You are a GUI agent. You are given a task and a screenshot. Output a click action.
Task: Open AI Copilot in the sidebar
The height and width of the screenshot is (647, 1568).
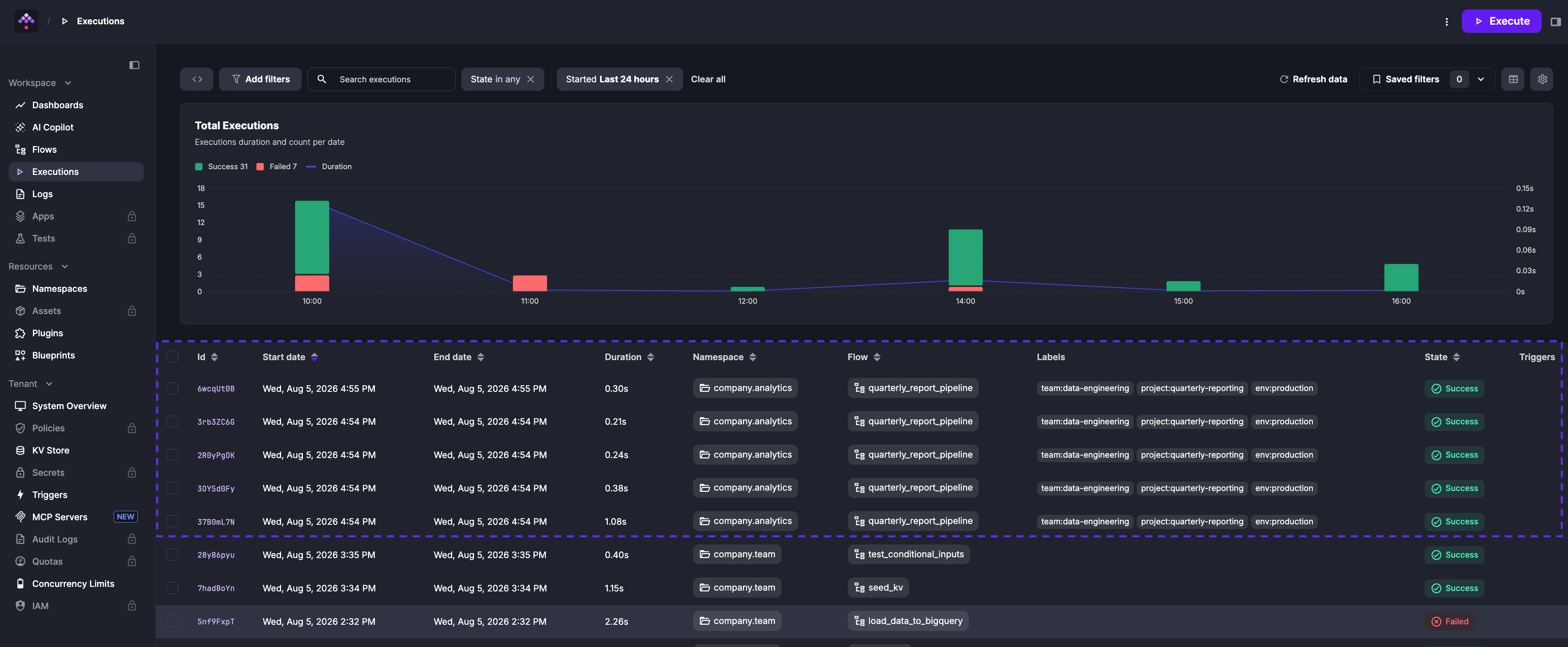pos(76,127)
